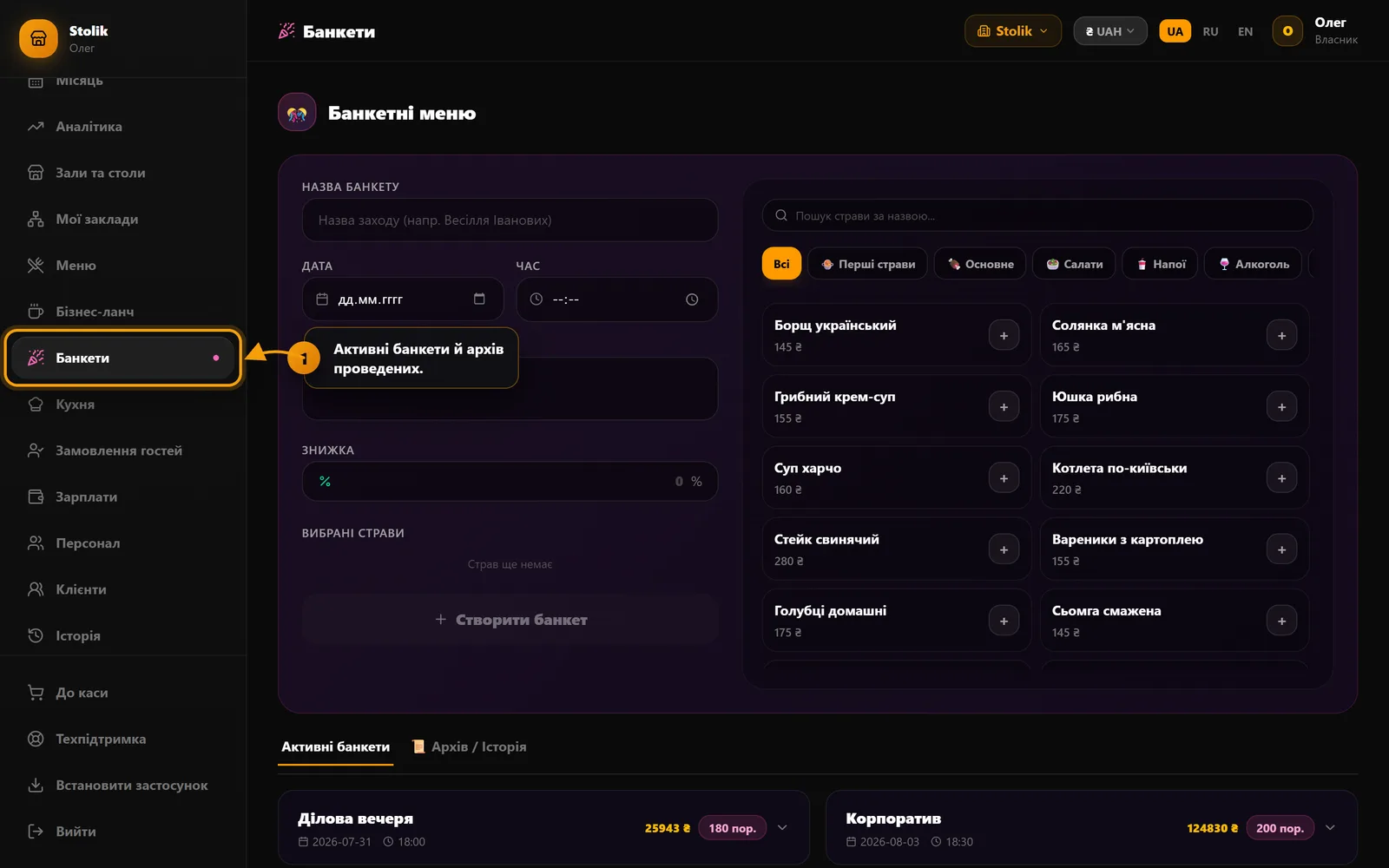
Task: Open UAH currency dropdown
Action: pyautogui.click(x=1110, y=31)
